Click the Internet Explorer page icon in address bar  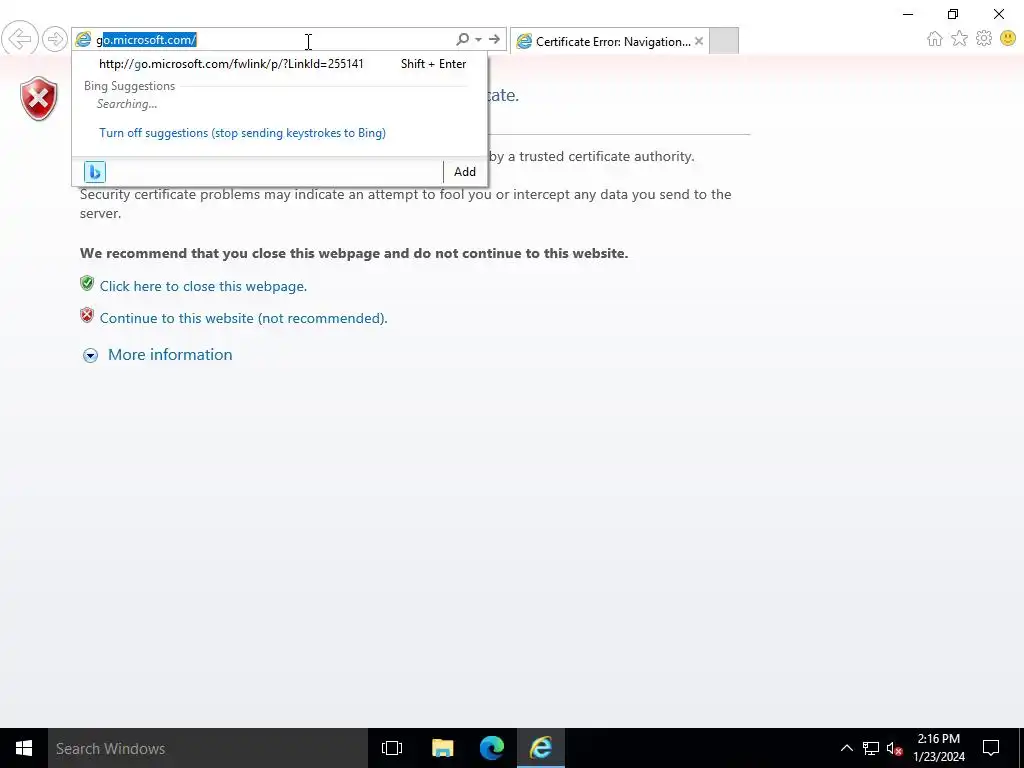84,39
